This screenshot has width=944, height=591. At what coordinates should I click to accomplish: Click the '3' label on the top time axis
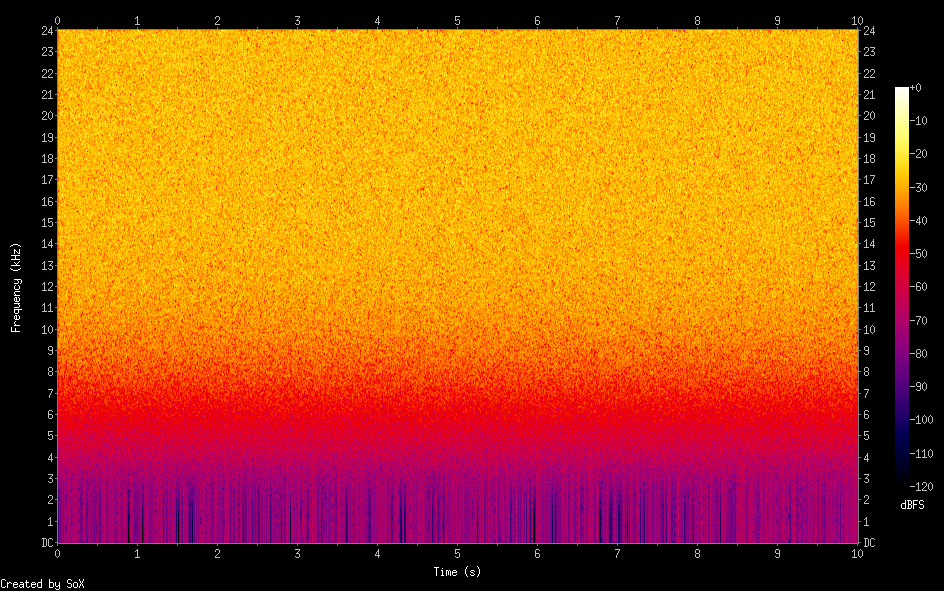(297, 20)
